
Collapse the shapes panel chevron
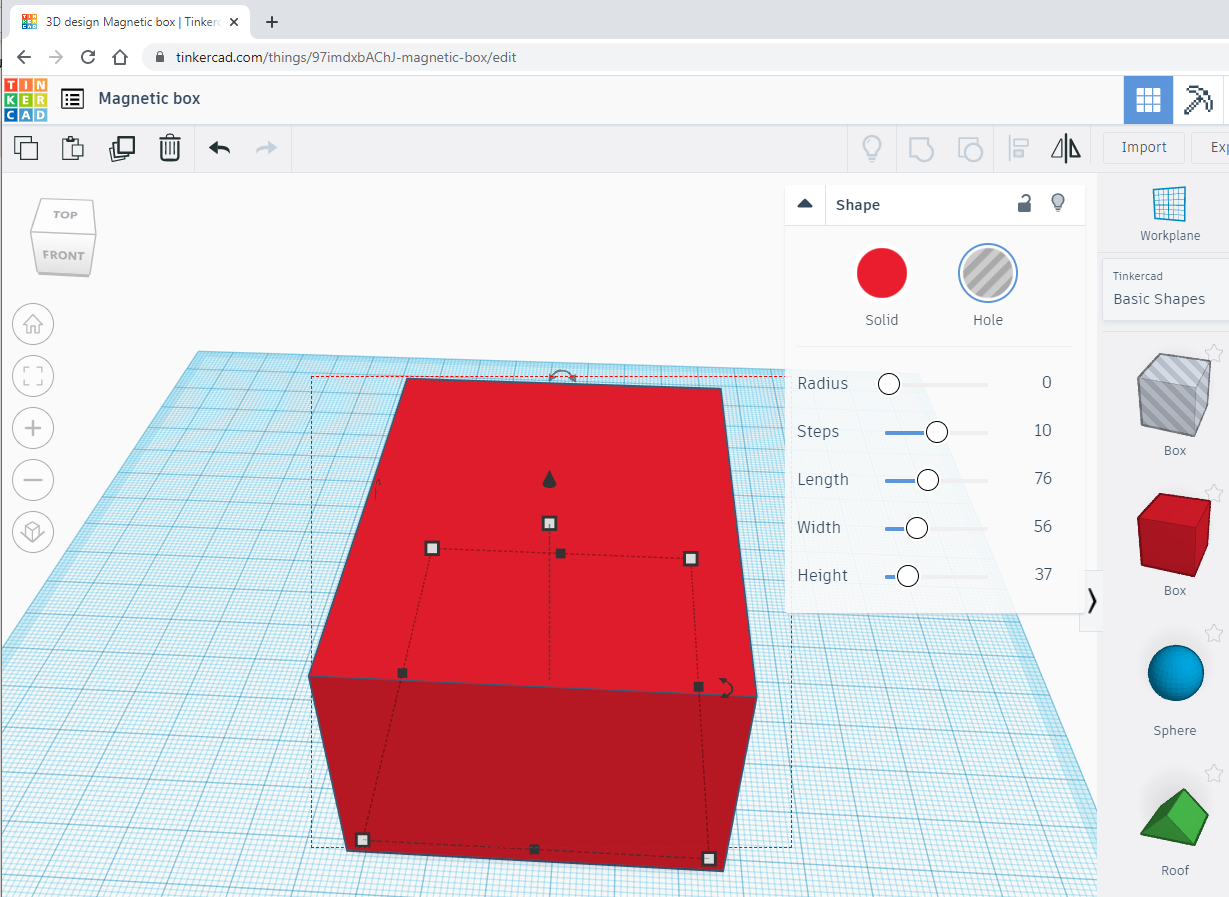tap(1092, 601)
